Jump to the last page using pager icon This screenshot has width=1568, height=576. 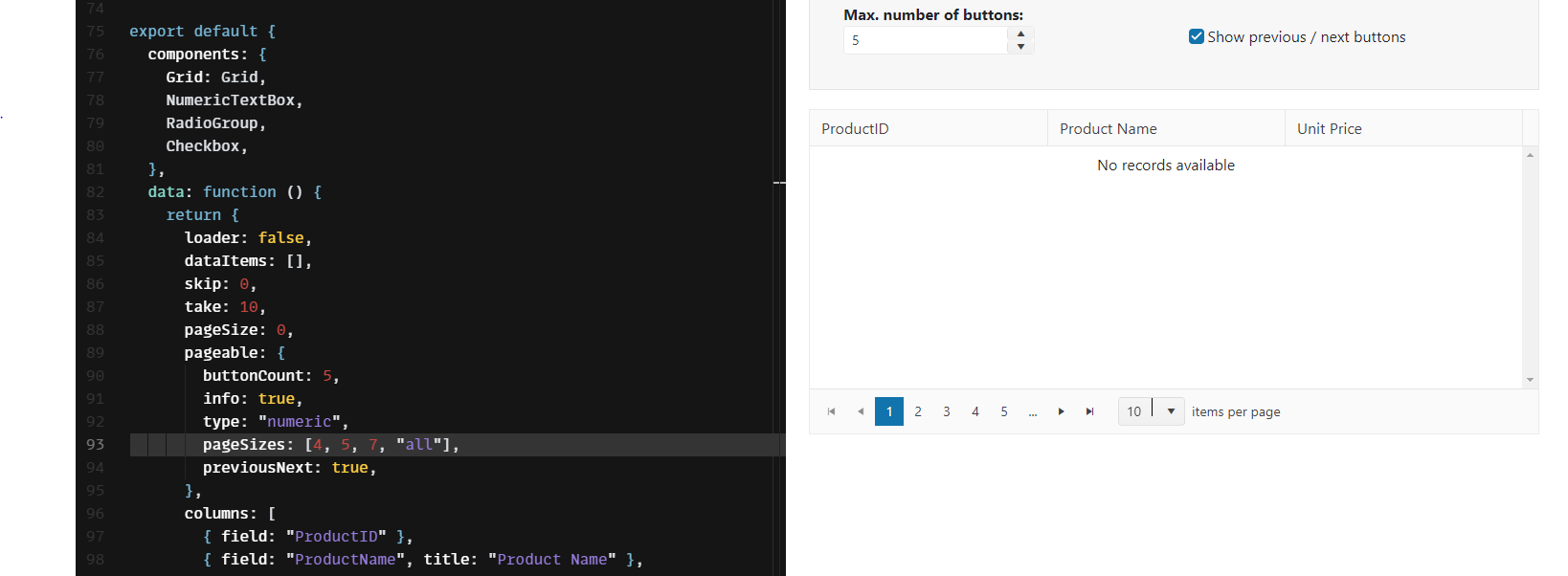(x=1089, y=411)
